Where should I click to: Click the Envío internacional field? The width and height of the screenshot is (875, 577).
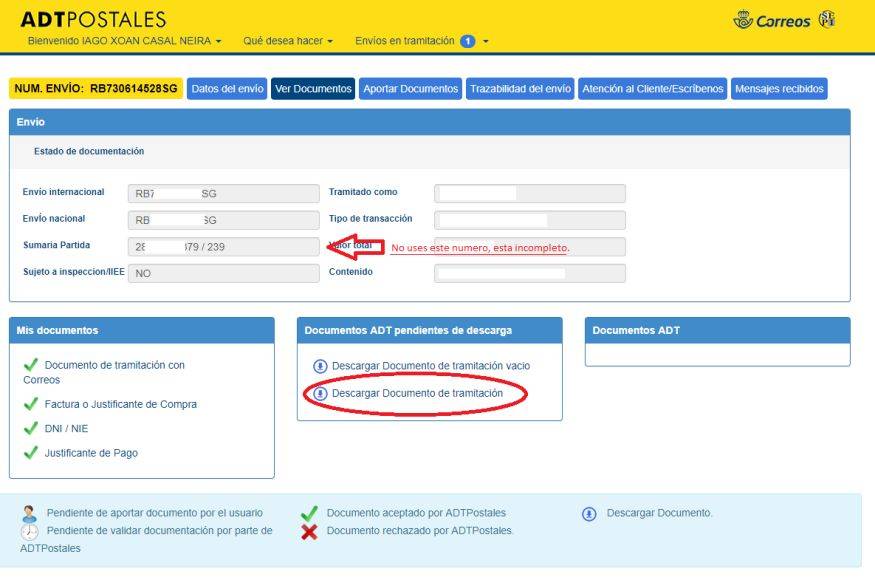click(224, 194)
